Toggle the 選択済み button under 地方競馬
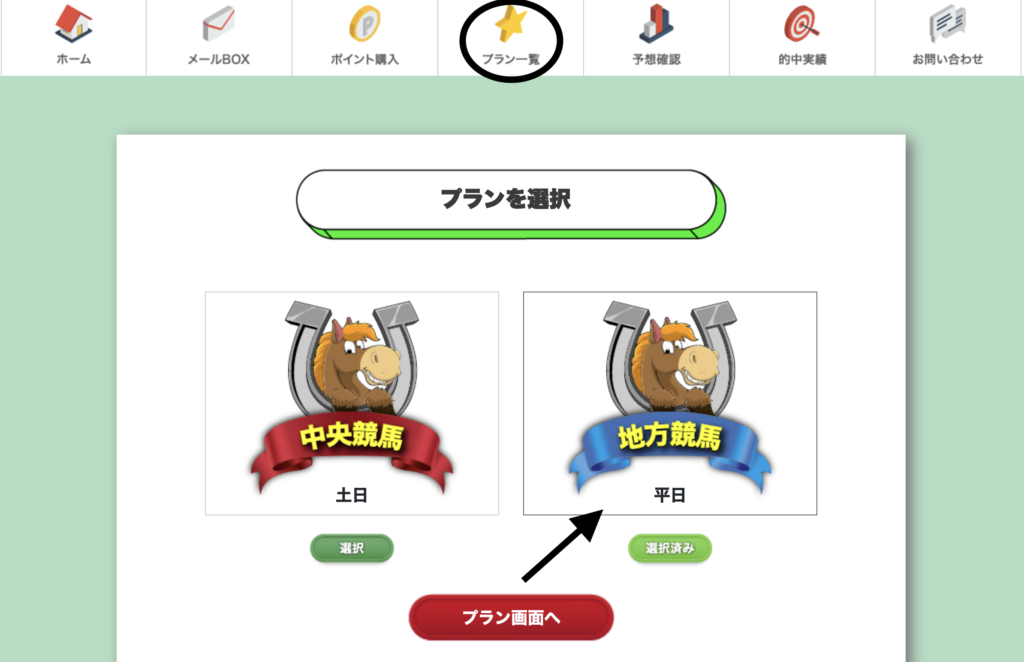 tap(670, 548)
